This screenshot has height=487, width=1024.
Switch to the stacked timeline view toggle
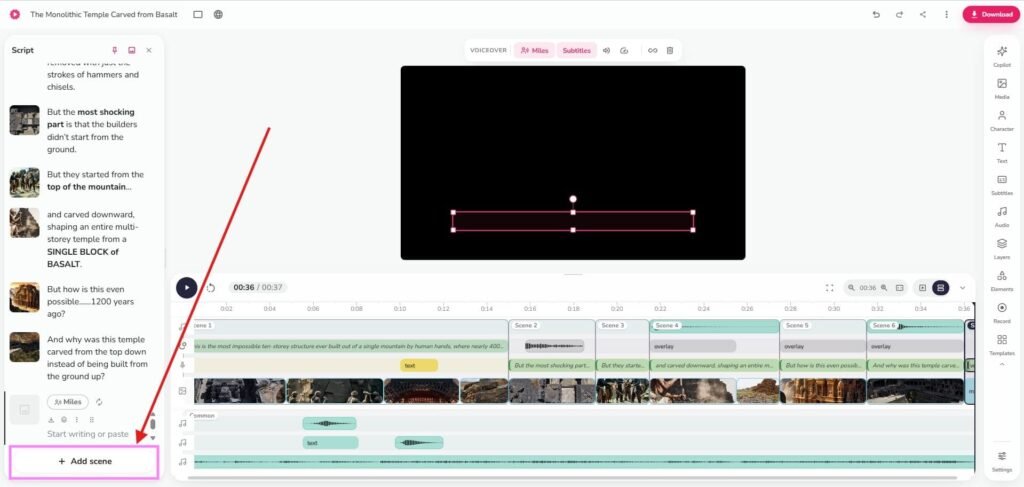[x=940, y=287]
